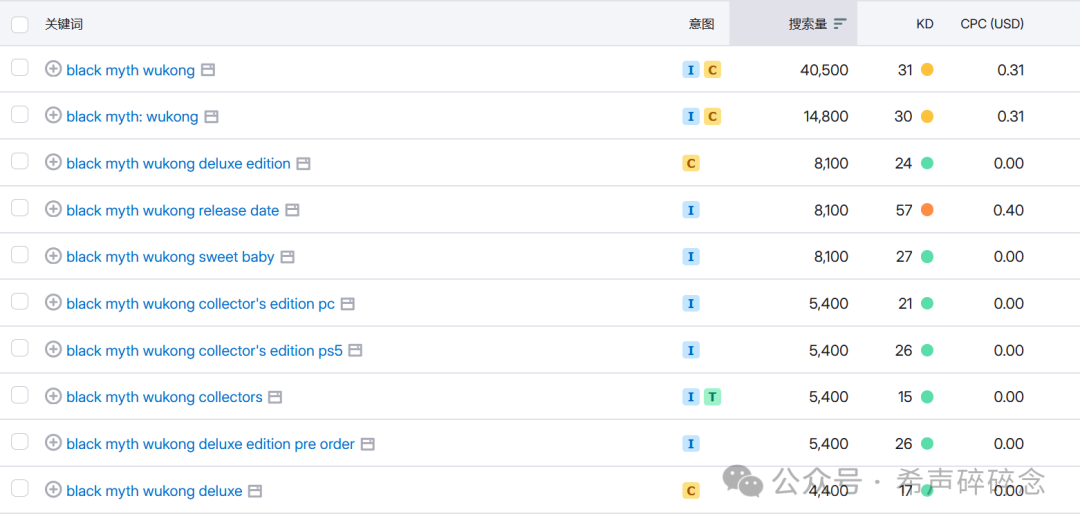
Task: Click the search volume value 14,800
Action: tap(826, 117)
